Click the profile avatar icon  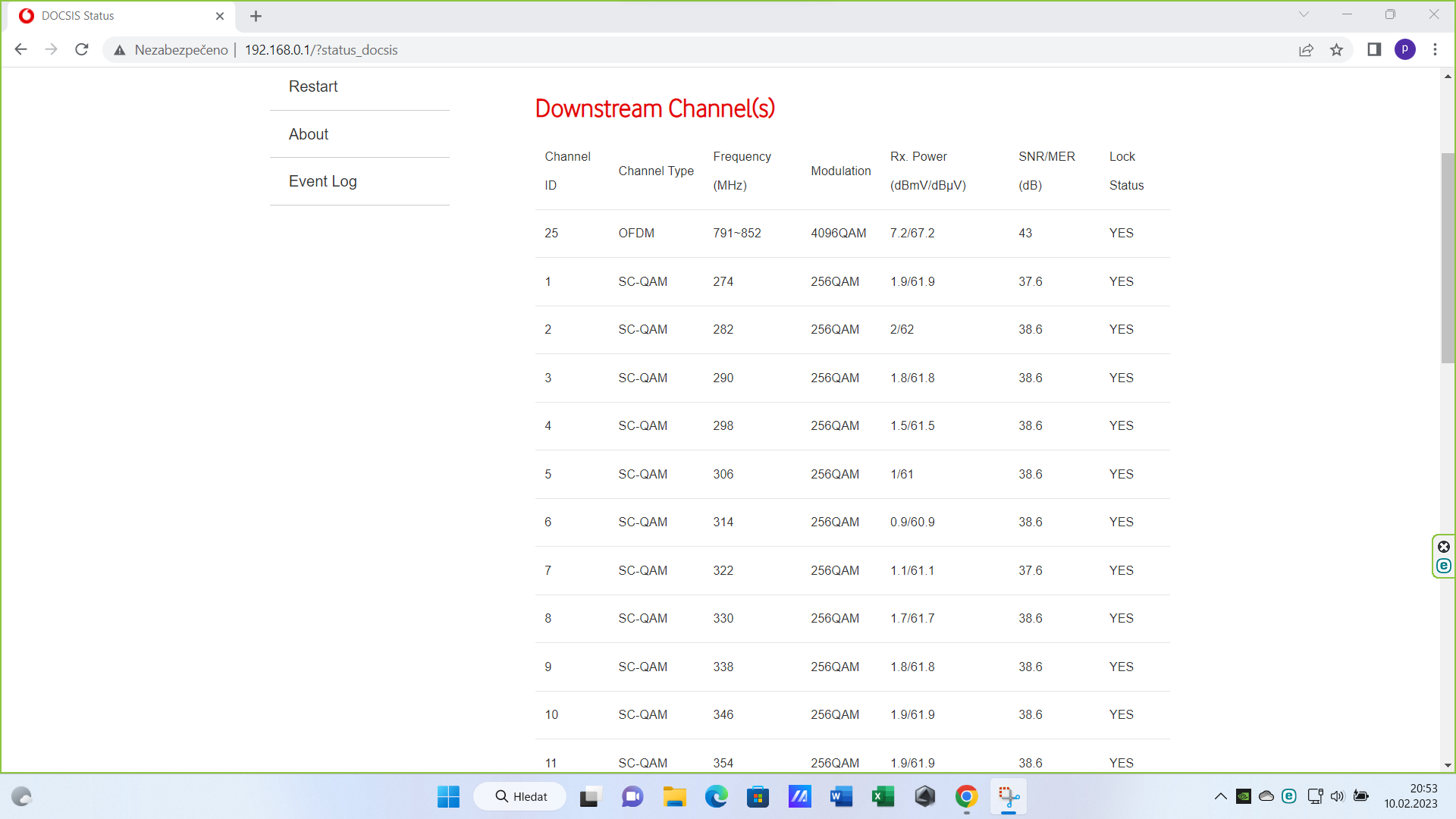pyautogui.click(x=1404, y=50)
